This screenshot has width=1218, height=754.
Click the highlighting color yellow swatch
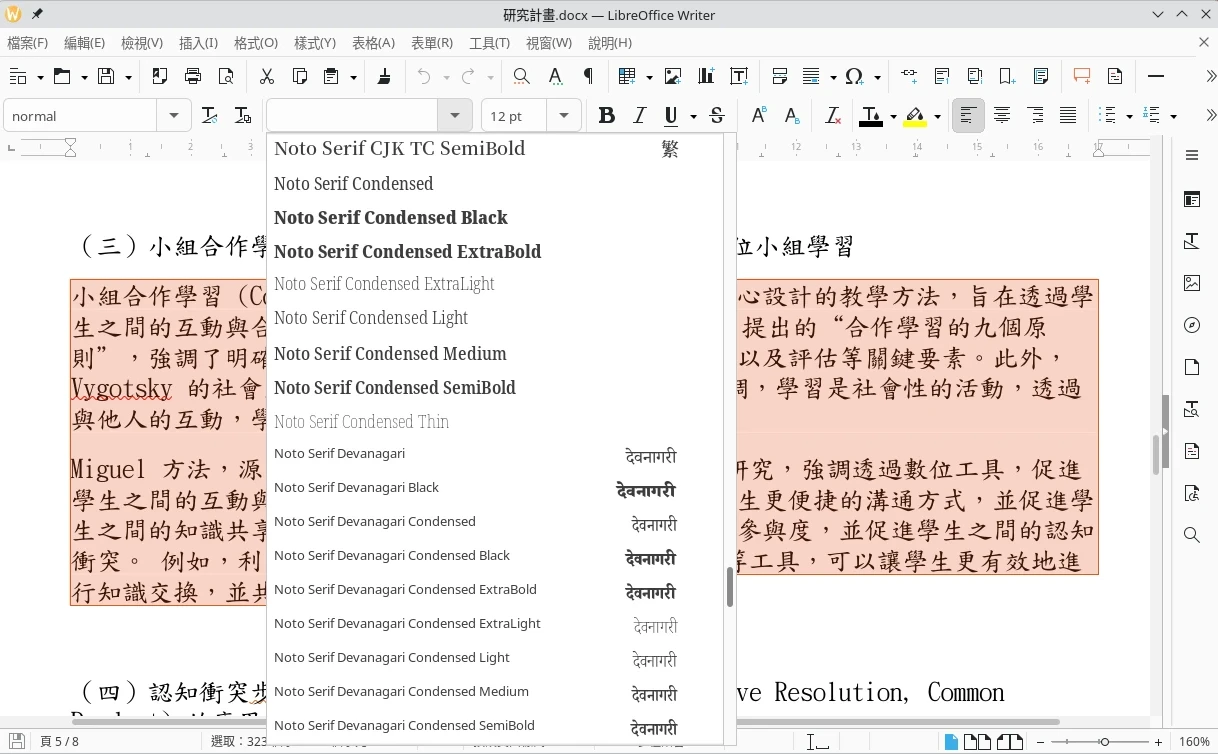click(x=915, y=116)
